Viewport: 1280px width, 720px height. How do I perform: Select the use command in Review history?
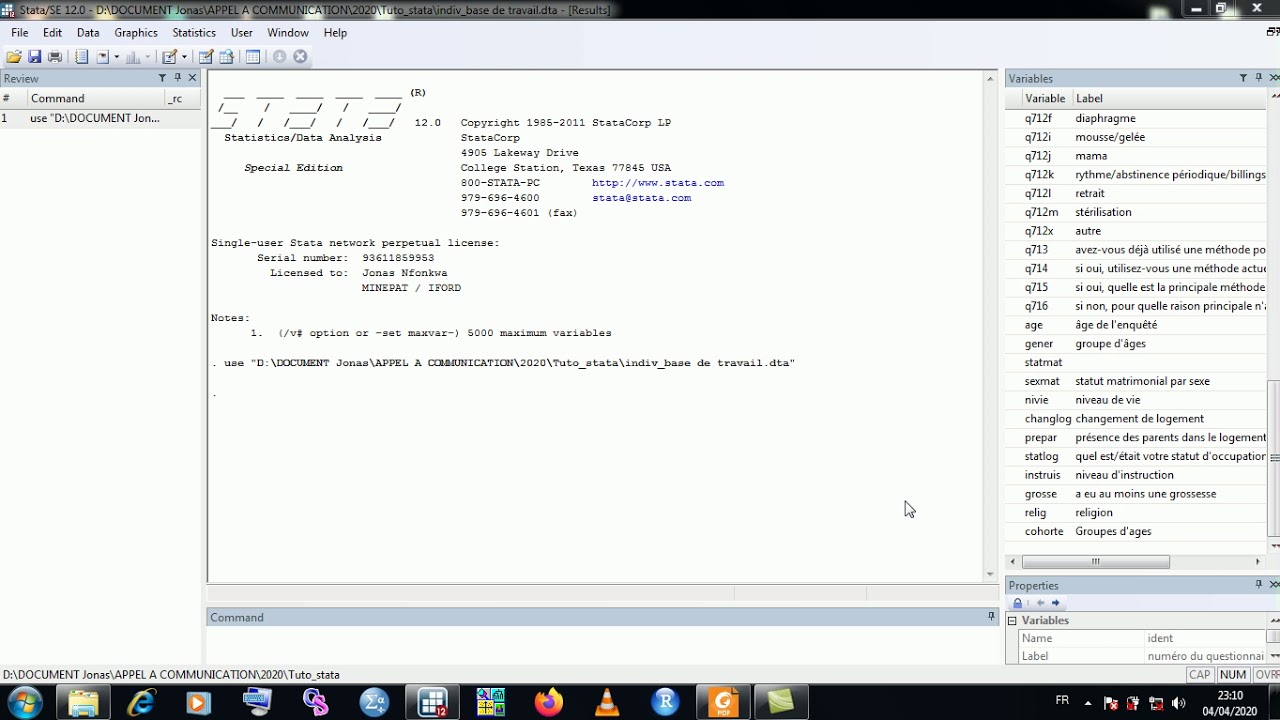100,118
